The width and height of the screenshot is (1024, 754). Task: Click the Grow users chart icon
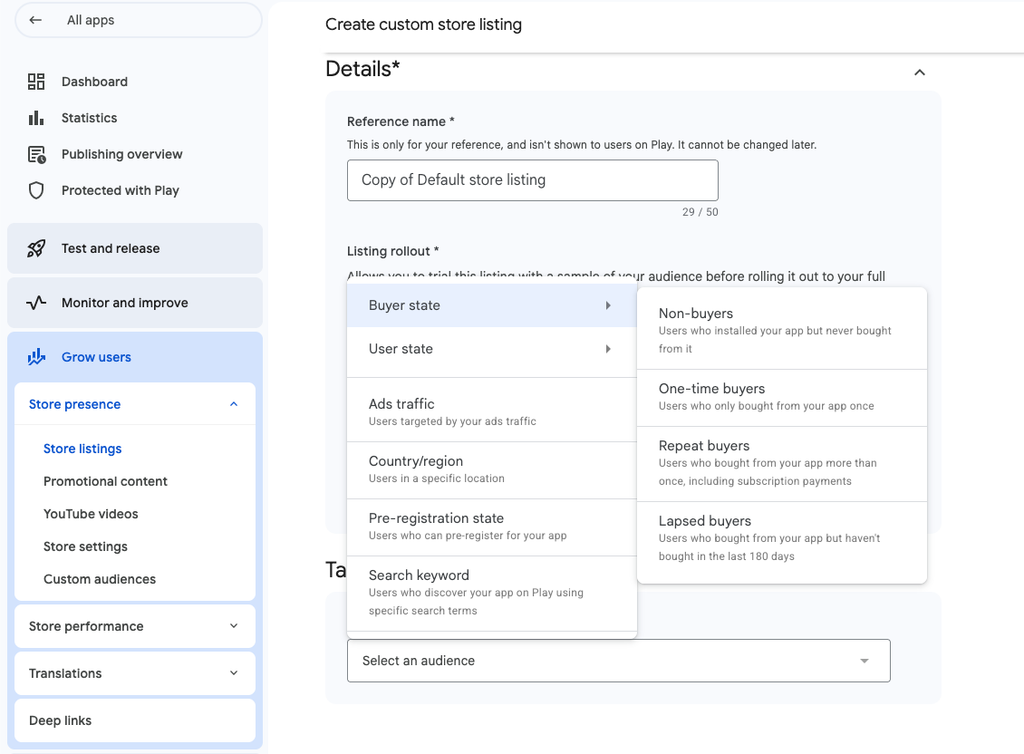coord(36,357)
